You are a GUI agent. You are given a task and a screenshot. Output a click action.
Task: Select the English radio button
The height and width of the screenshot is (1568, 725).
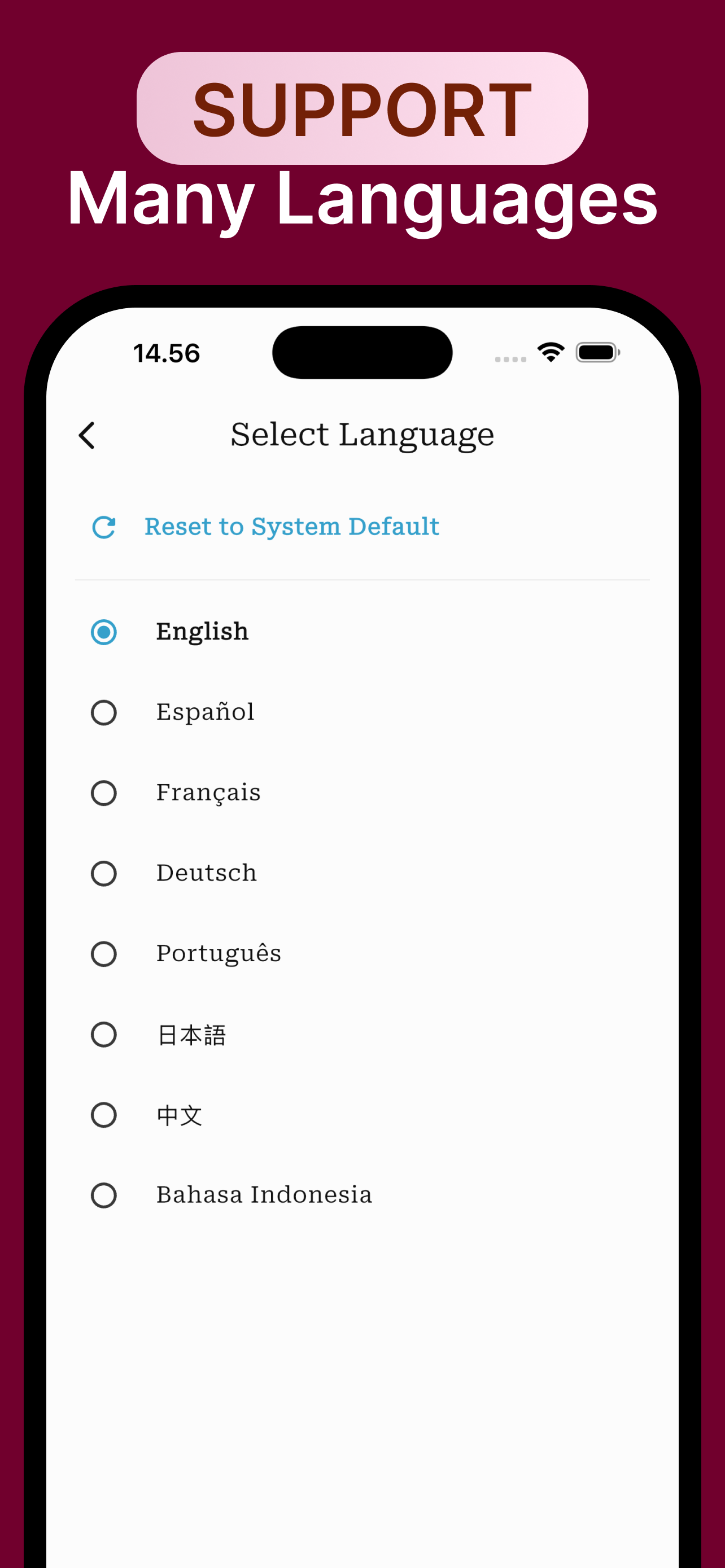click(104, 632)
